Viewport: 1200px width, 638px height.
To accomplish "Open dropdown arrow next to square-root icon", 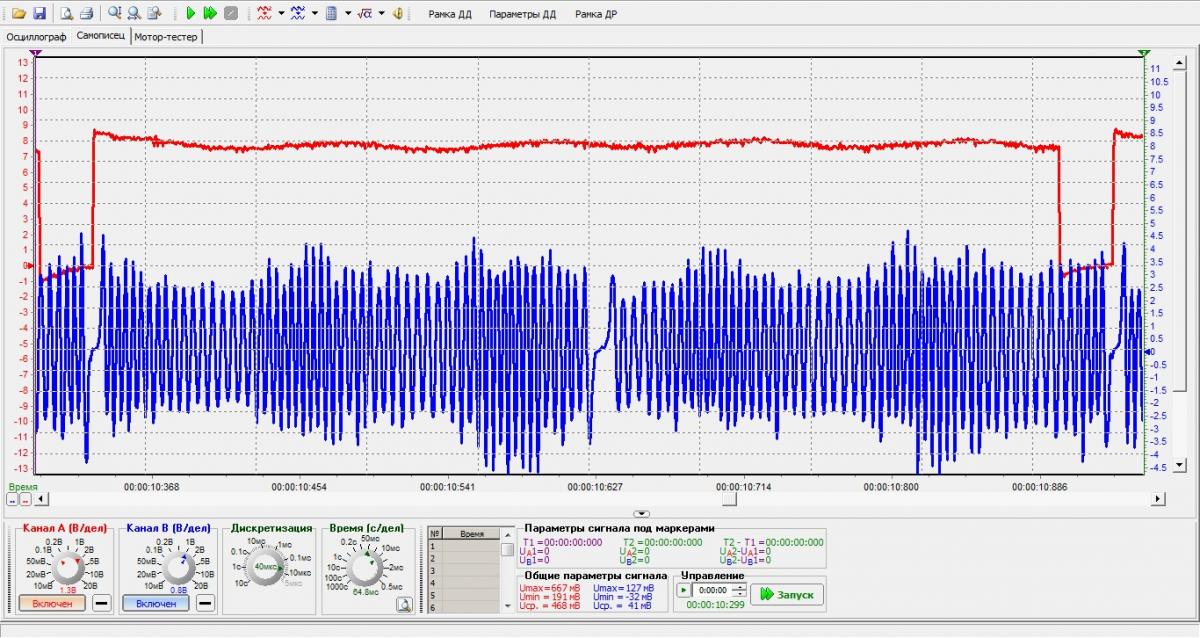I will point(380,14).
